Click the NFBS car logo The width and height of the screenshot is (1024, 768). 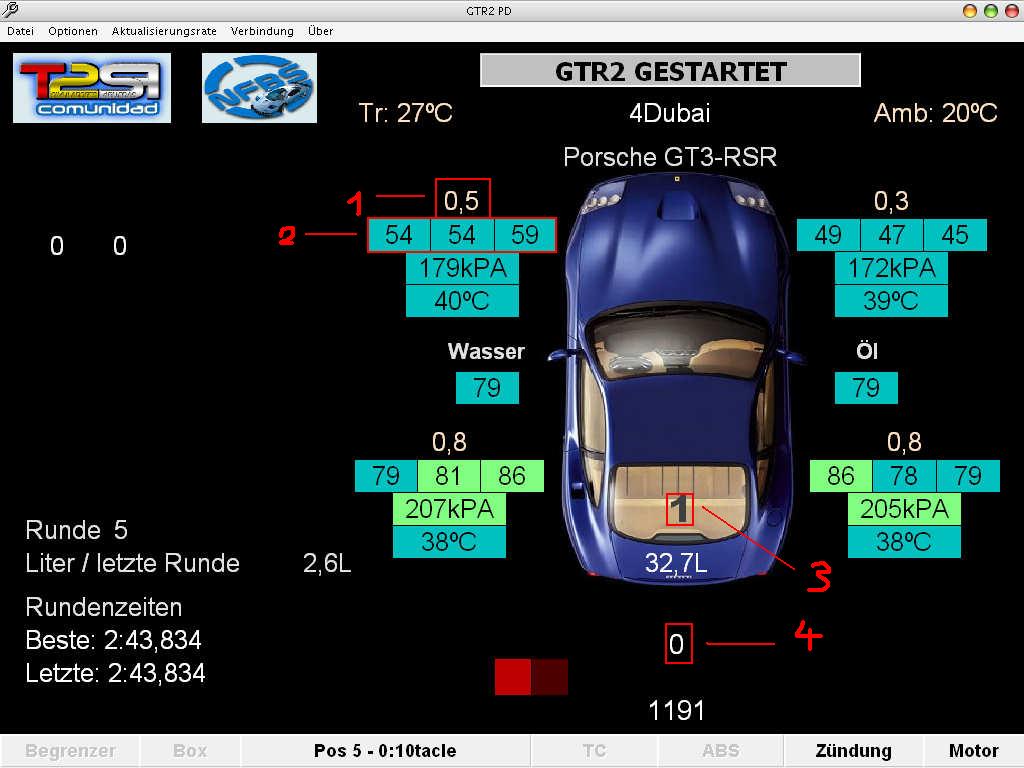click(259, 88)
